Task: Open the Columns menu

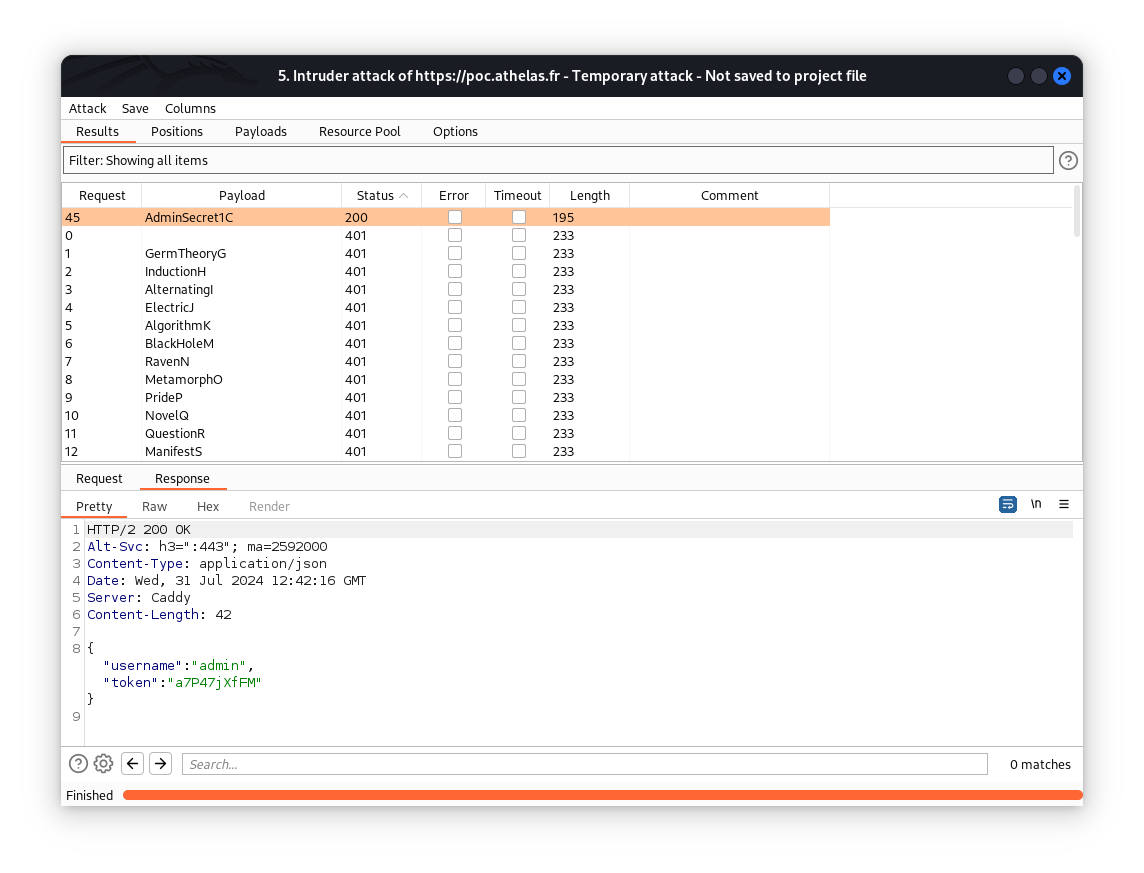Action: pos(190,109)
